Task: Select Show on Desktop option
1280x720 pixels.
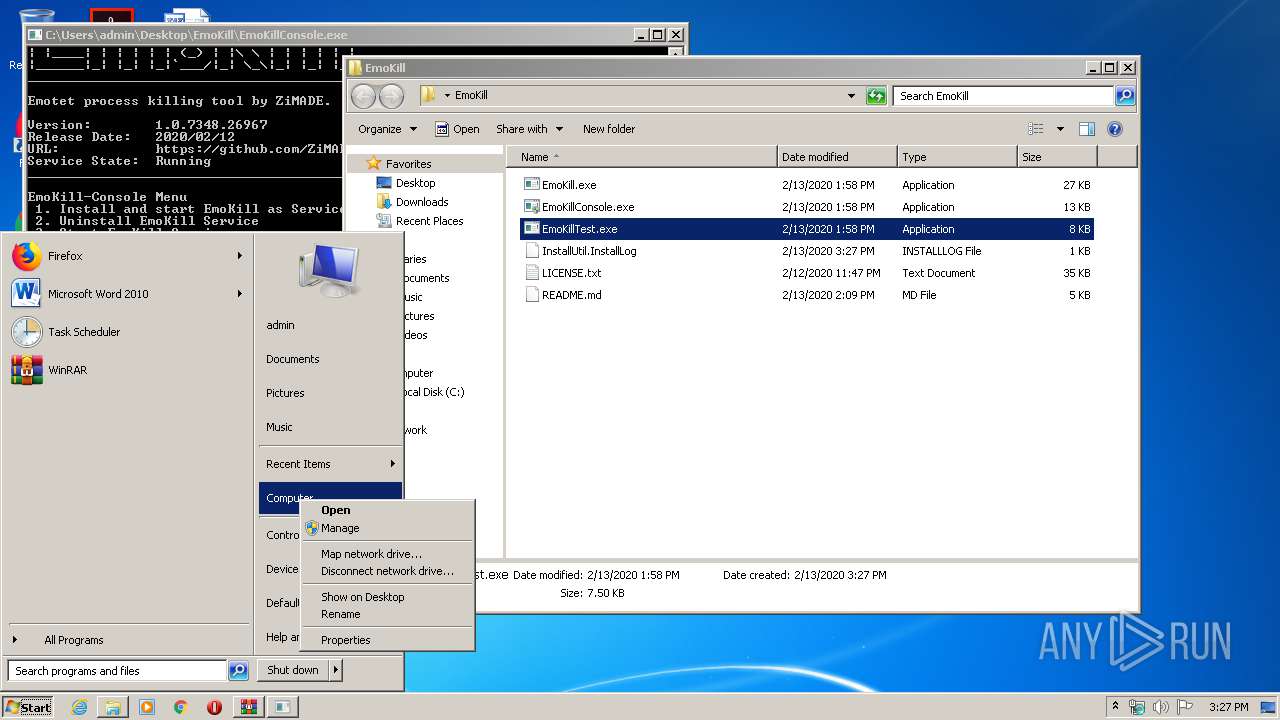Action: pos(387,597)
